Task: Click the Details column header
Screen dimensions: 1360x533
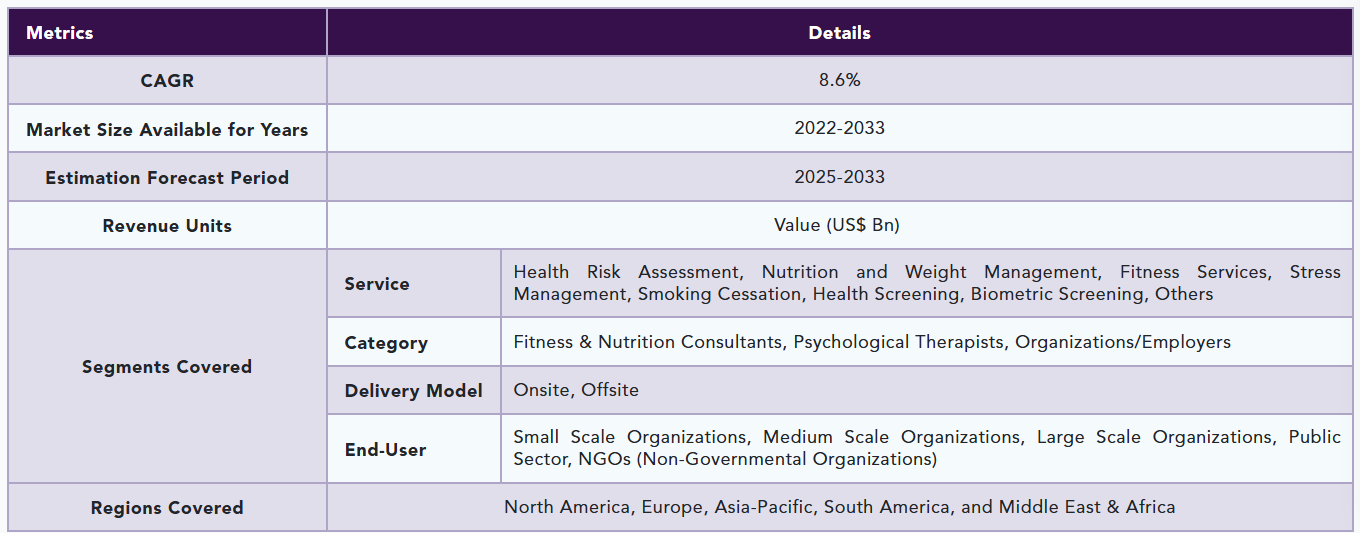Action: pos(839,33)
